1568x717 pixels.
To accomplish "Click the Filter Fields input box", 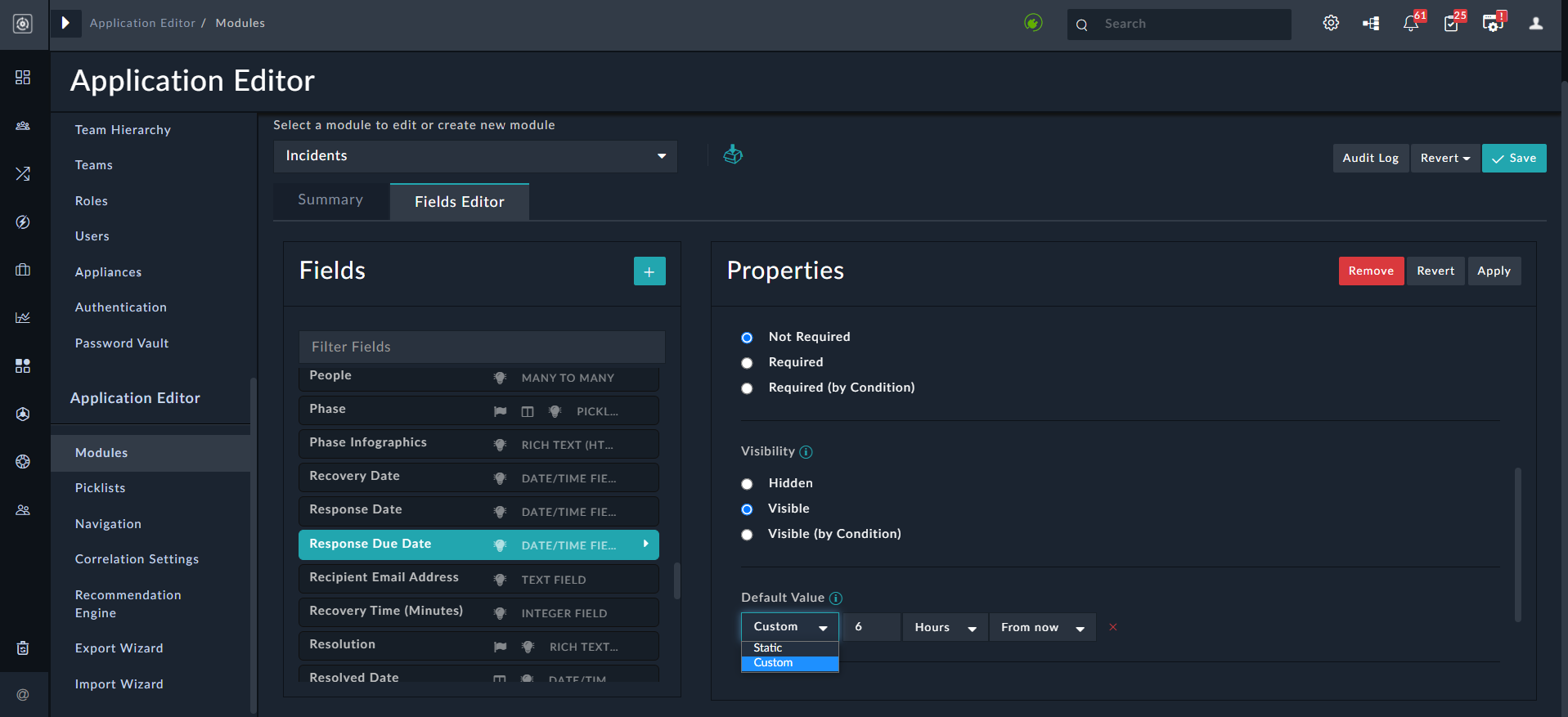I will 481,347.
